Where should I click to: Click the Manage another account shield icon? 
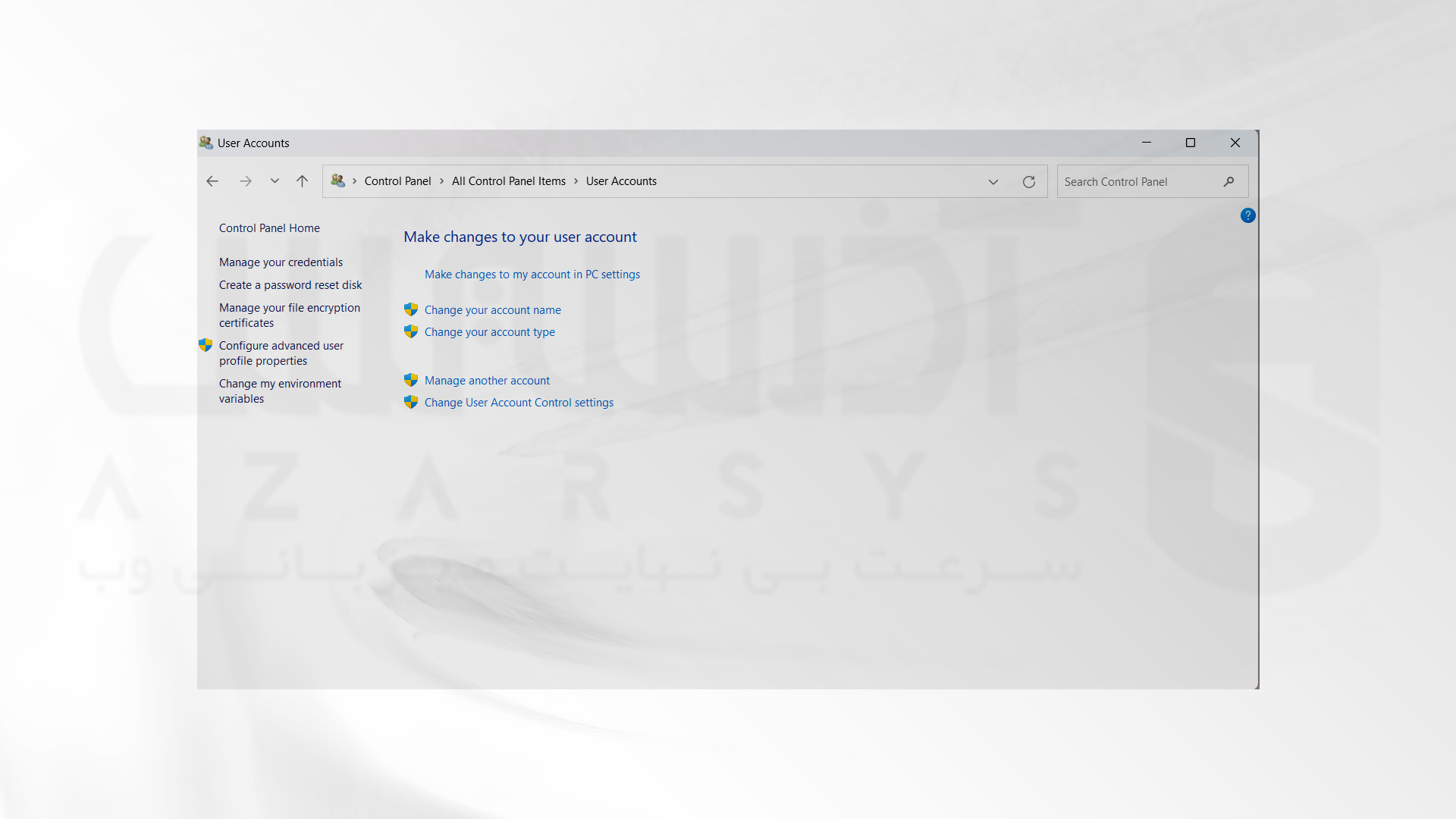click(411, 380)
